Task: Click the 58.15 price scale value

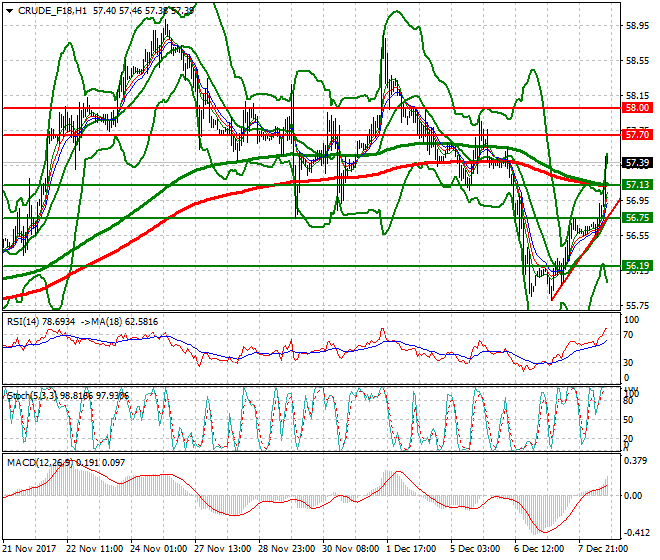Action: pos(637,96)
